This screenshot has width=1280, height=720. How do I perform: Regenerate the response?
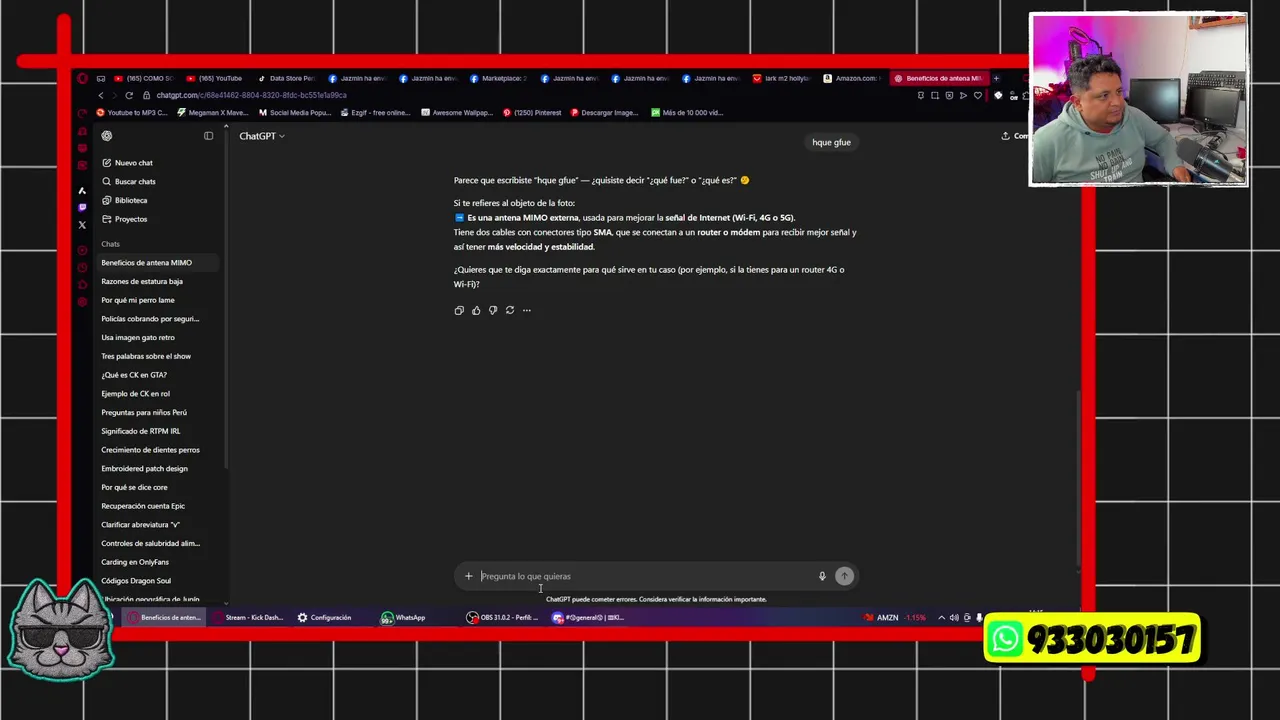(x=510, y=310)
